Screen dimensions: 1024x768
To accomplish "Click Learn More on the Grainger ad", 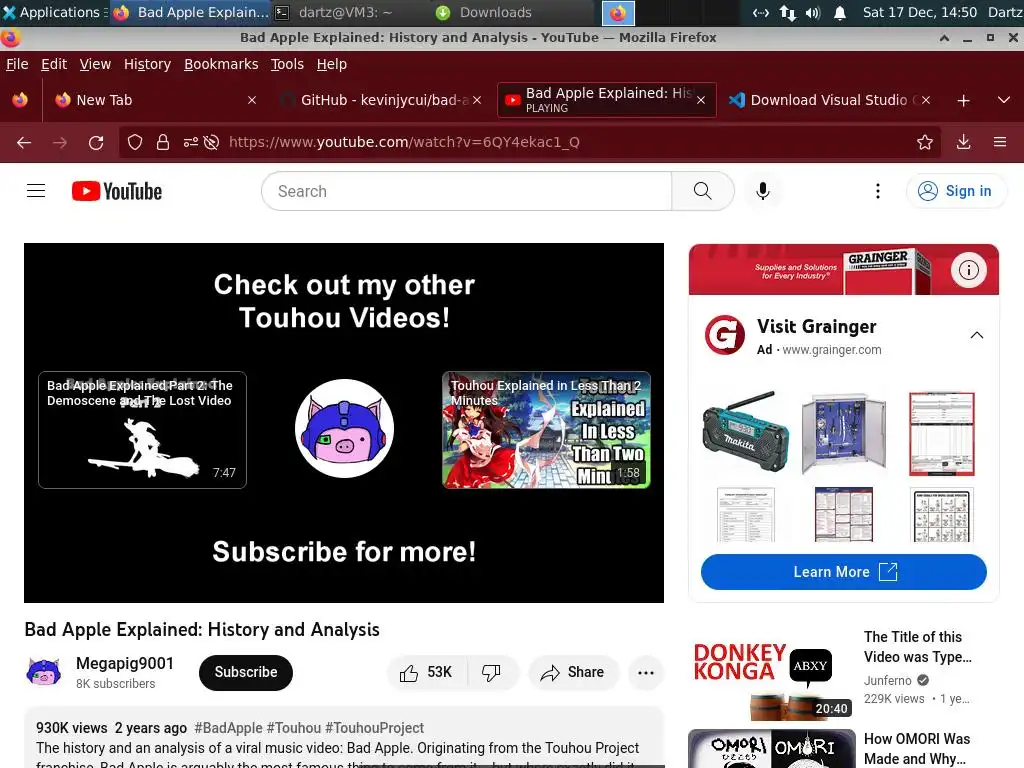I will (844, 572).
